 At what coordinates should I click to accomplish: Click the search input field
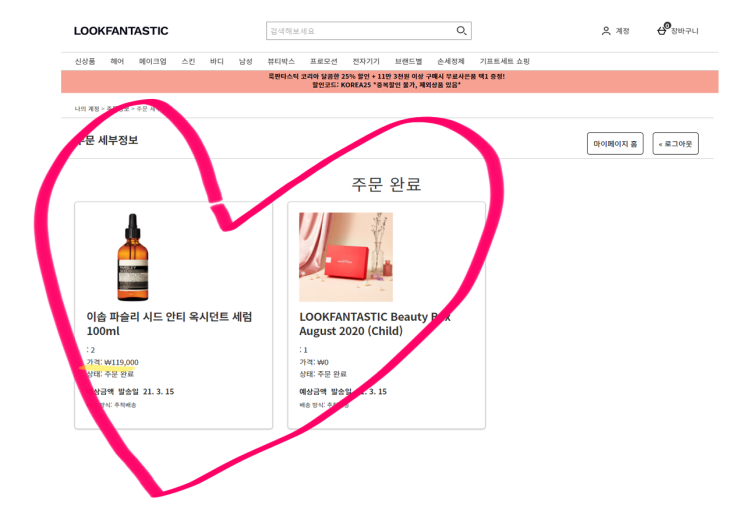coord(369,31)
